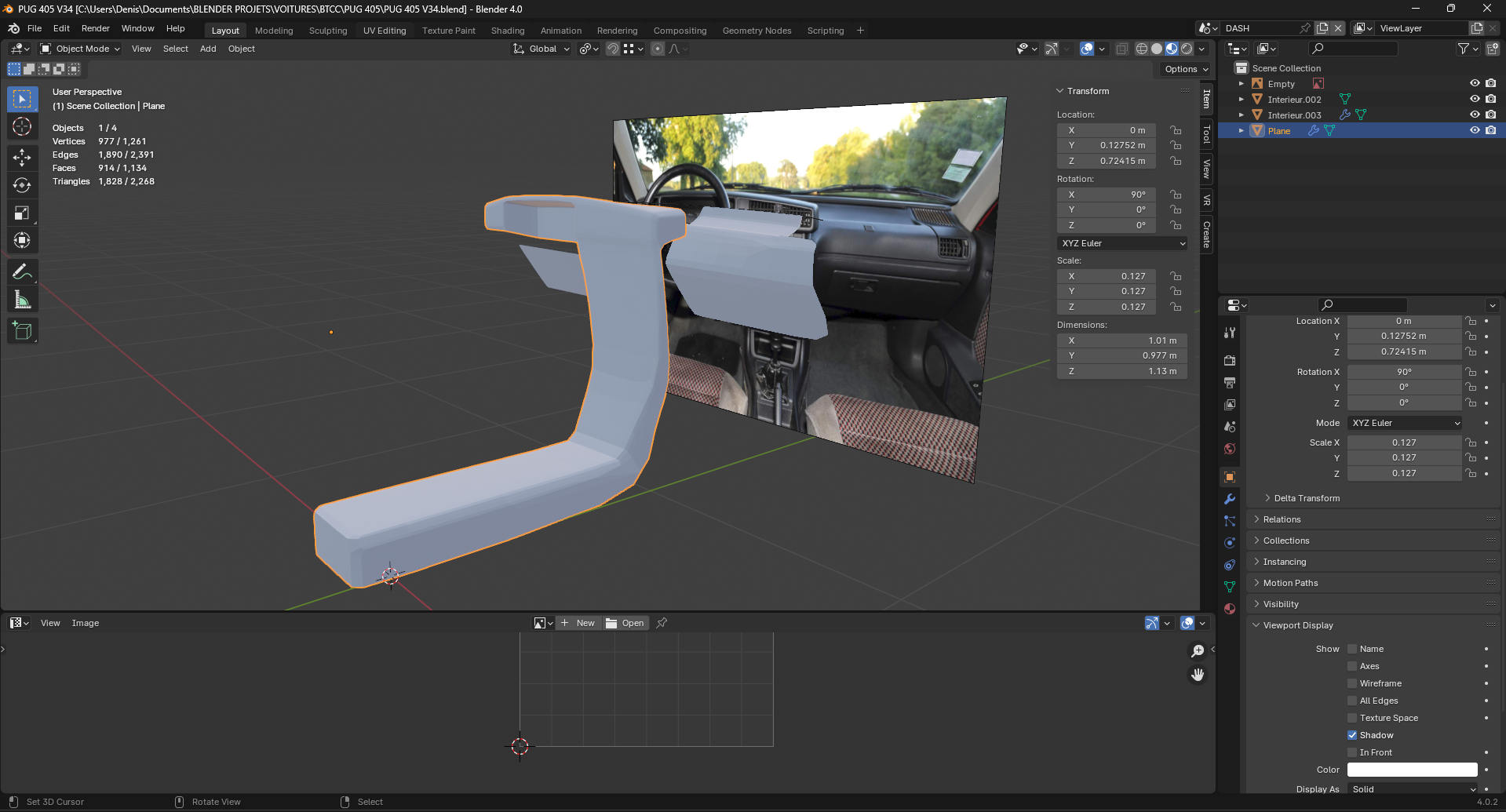Open the Object Mode dropdown
Image resolution: width=1506 pixels, height=812 pixels.
click(80, 49)
